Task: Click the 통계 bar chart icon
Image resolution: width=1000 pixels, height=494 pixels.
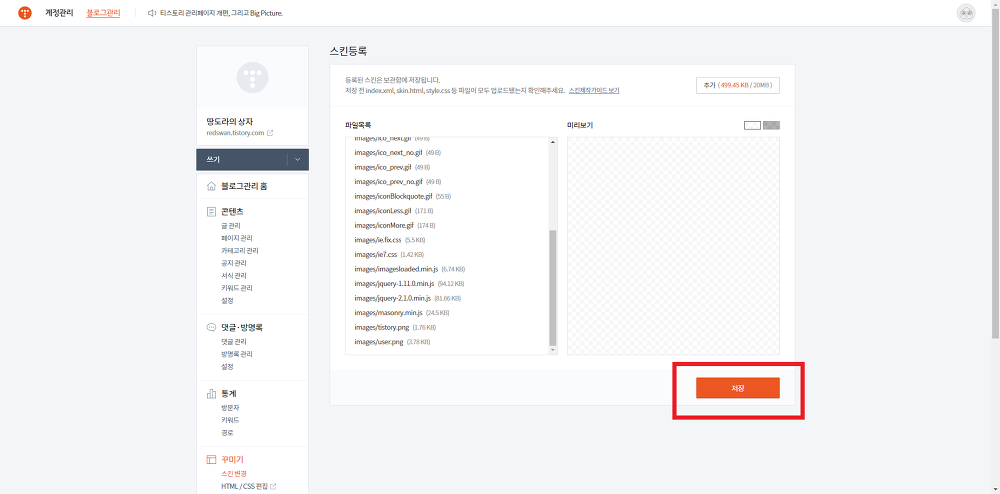Action: click(x=211, y=393)
